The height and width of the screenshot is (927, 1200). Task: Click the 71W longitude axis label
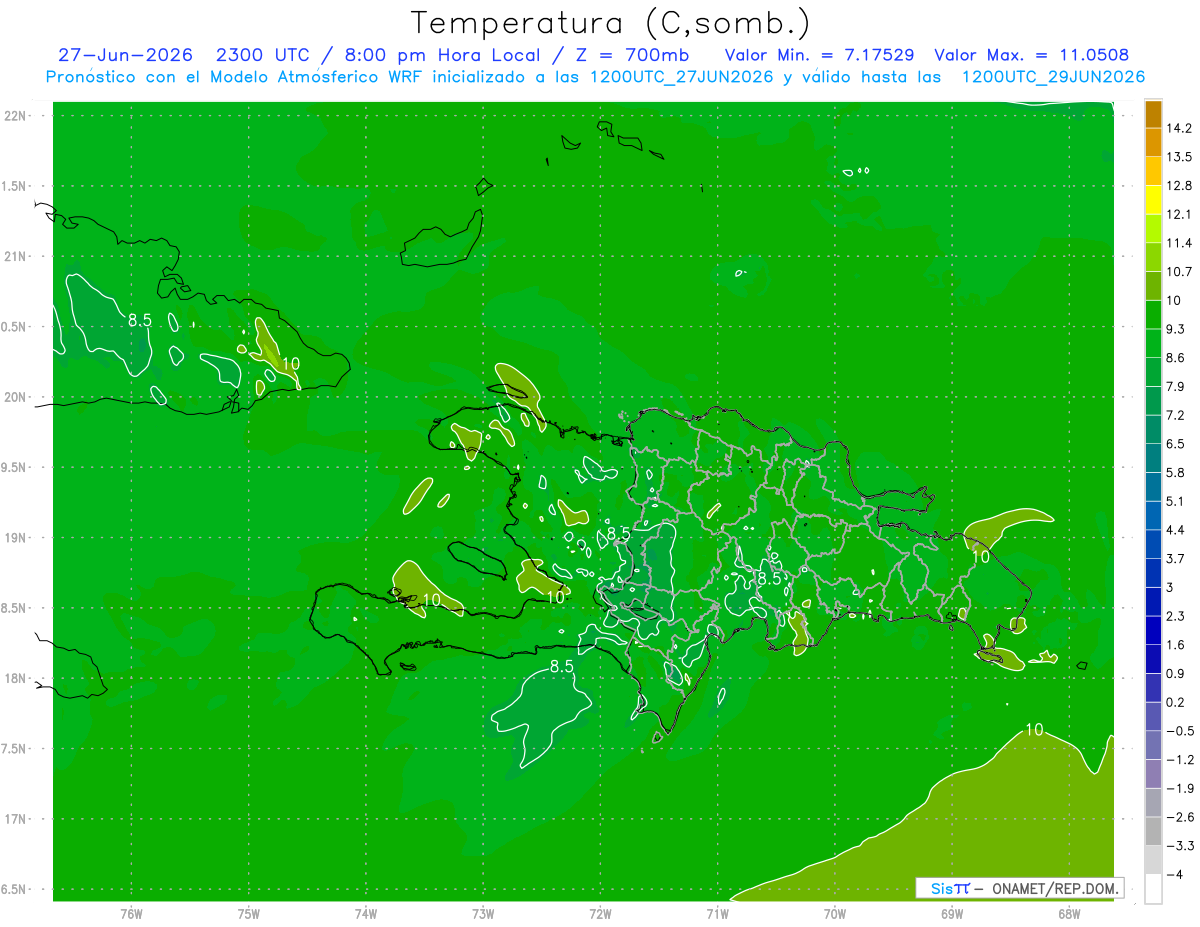tap(717, 913)
